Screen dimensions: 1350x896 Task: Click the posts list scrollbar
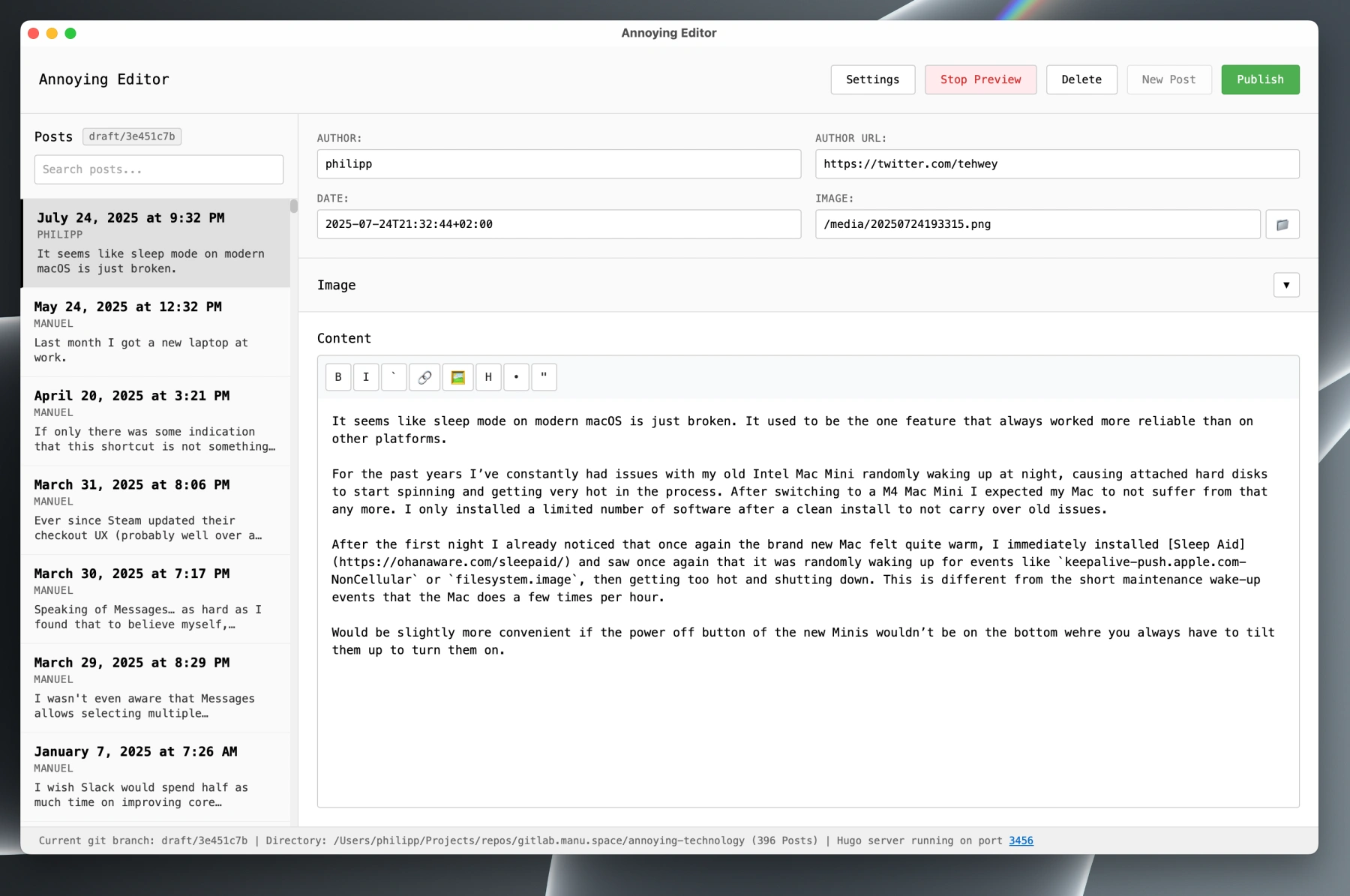click(x=294, y=206)
